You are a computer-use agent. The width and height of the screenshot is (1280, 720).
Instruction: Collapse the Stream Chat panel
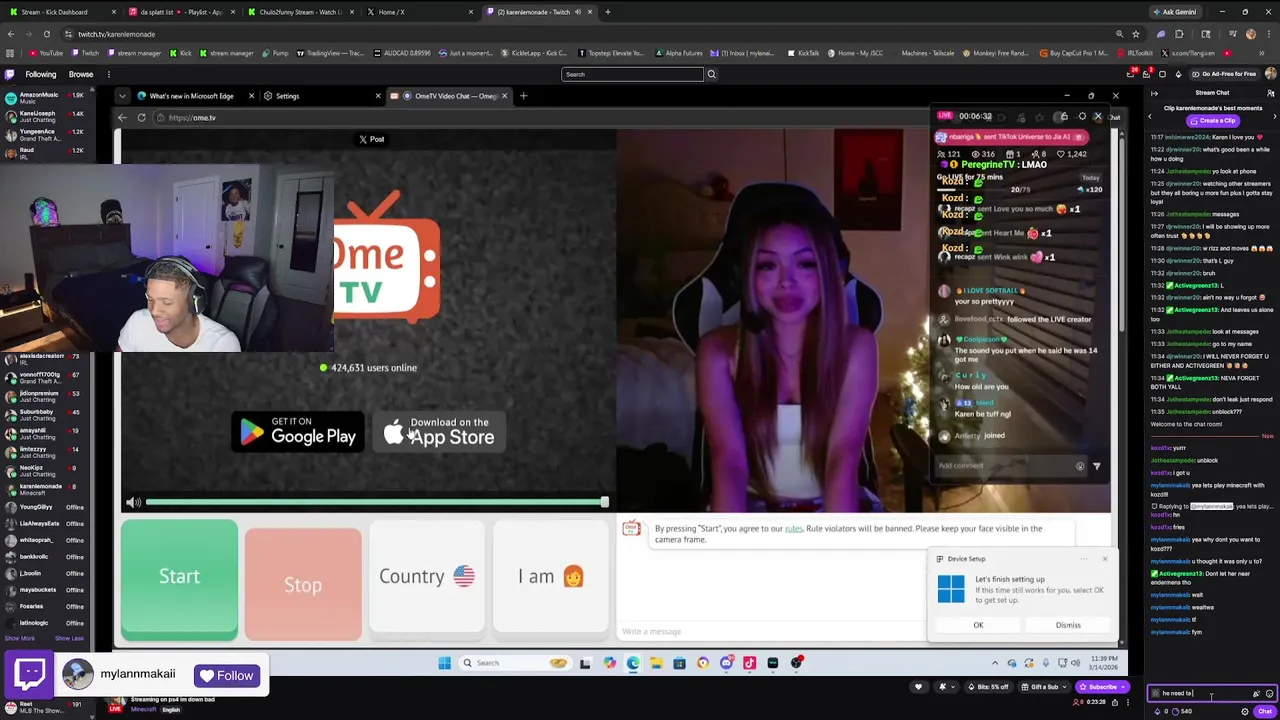(x=1154, y=93)
